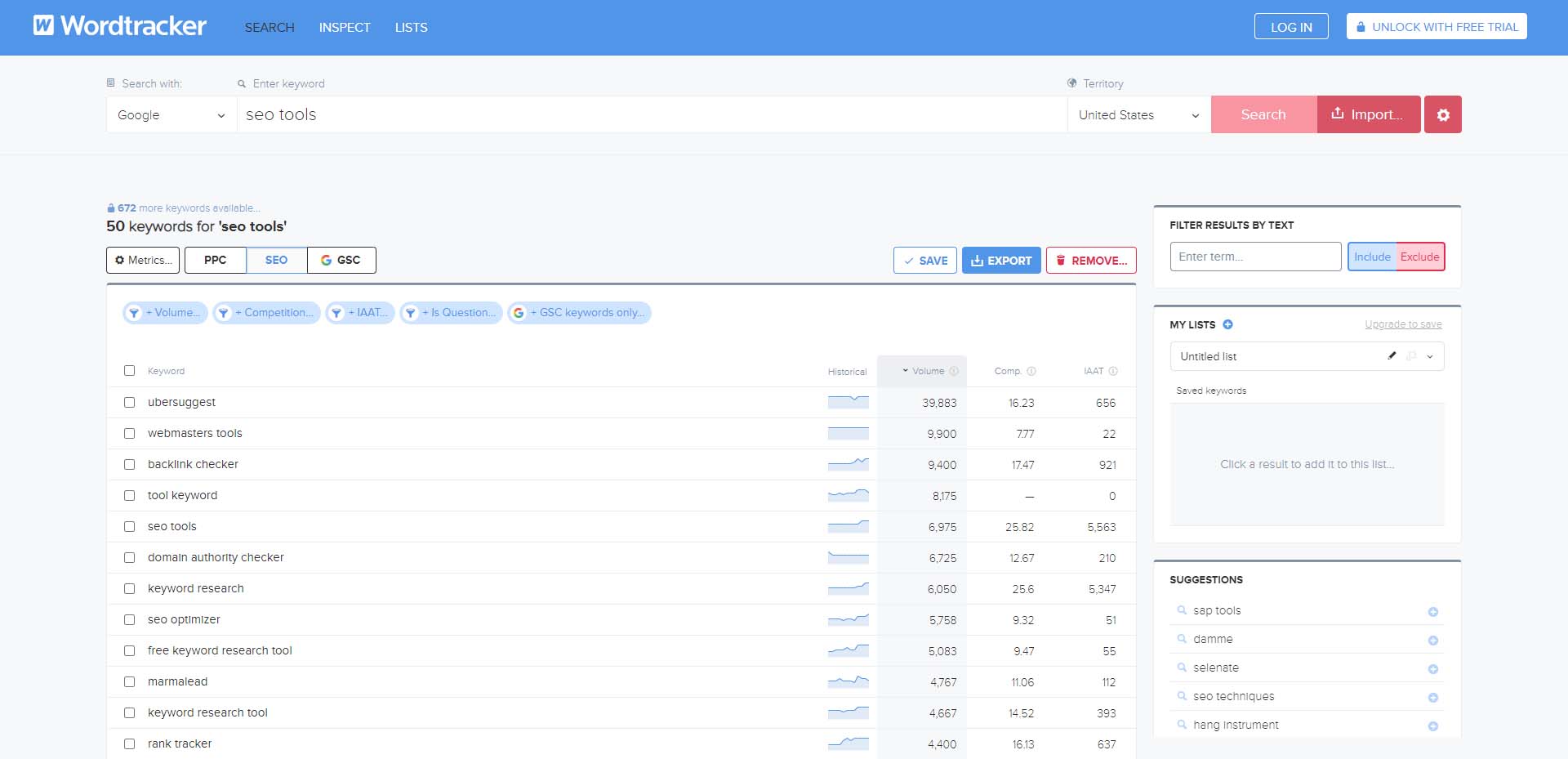Image resolution: width=1568 pixels, height=759 pixels.
Task: Check the backlink checker keyword row
Action: (129, 464)
